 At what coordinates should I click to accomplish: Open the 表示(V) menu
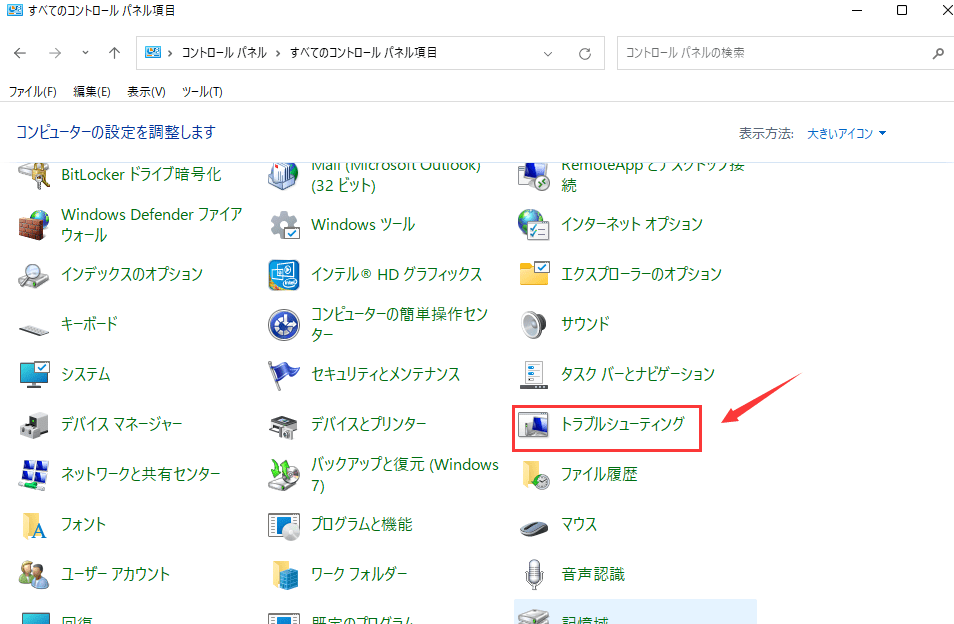coord(146,92)
